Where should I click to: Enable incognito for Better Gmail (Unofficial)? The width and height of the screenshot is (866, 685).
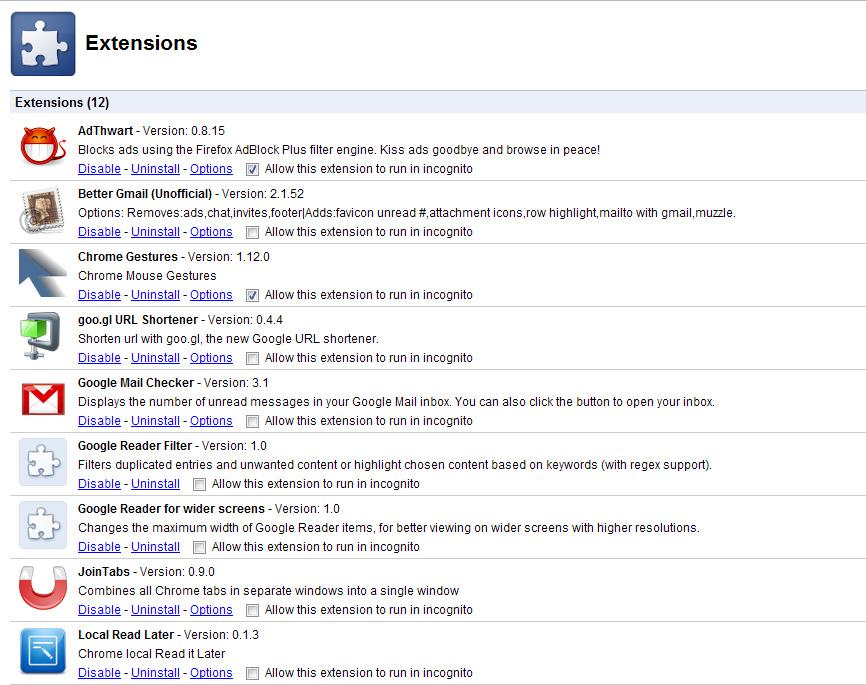[252, 233]
